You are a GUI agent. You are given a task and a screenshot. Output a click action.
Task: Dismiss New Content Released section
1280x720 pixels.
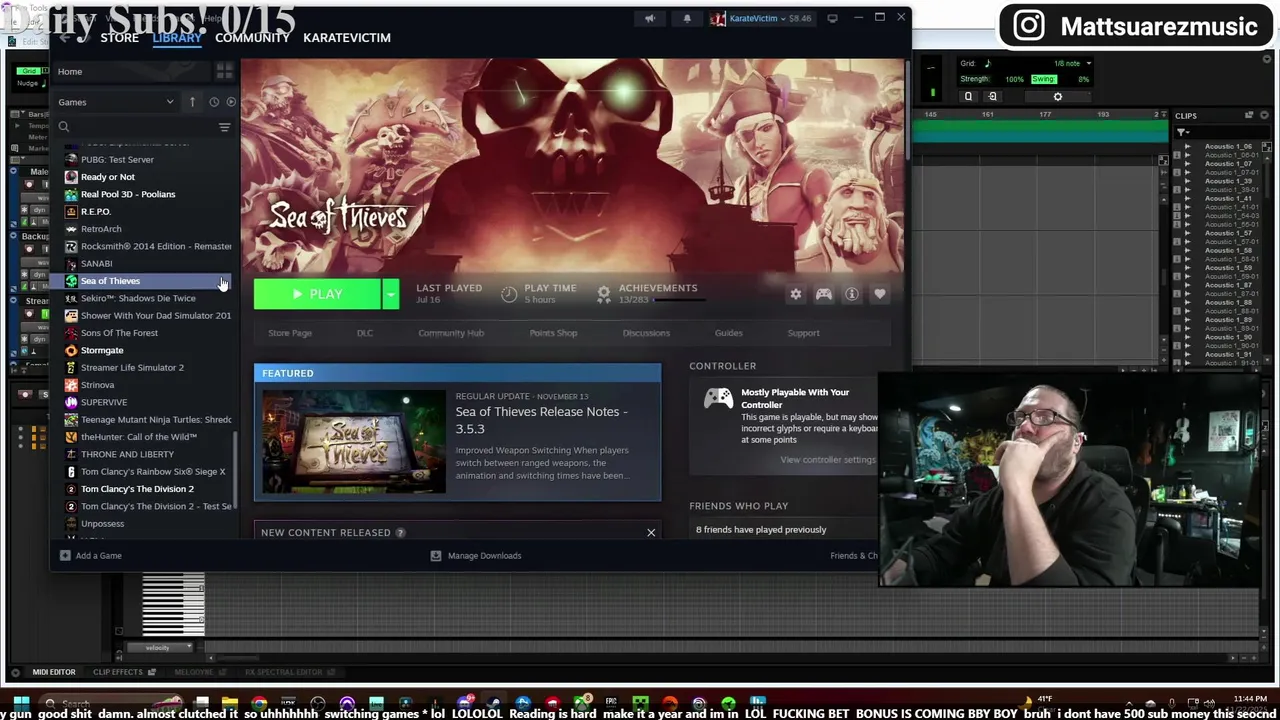651,532
